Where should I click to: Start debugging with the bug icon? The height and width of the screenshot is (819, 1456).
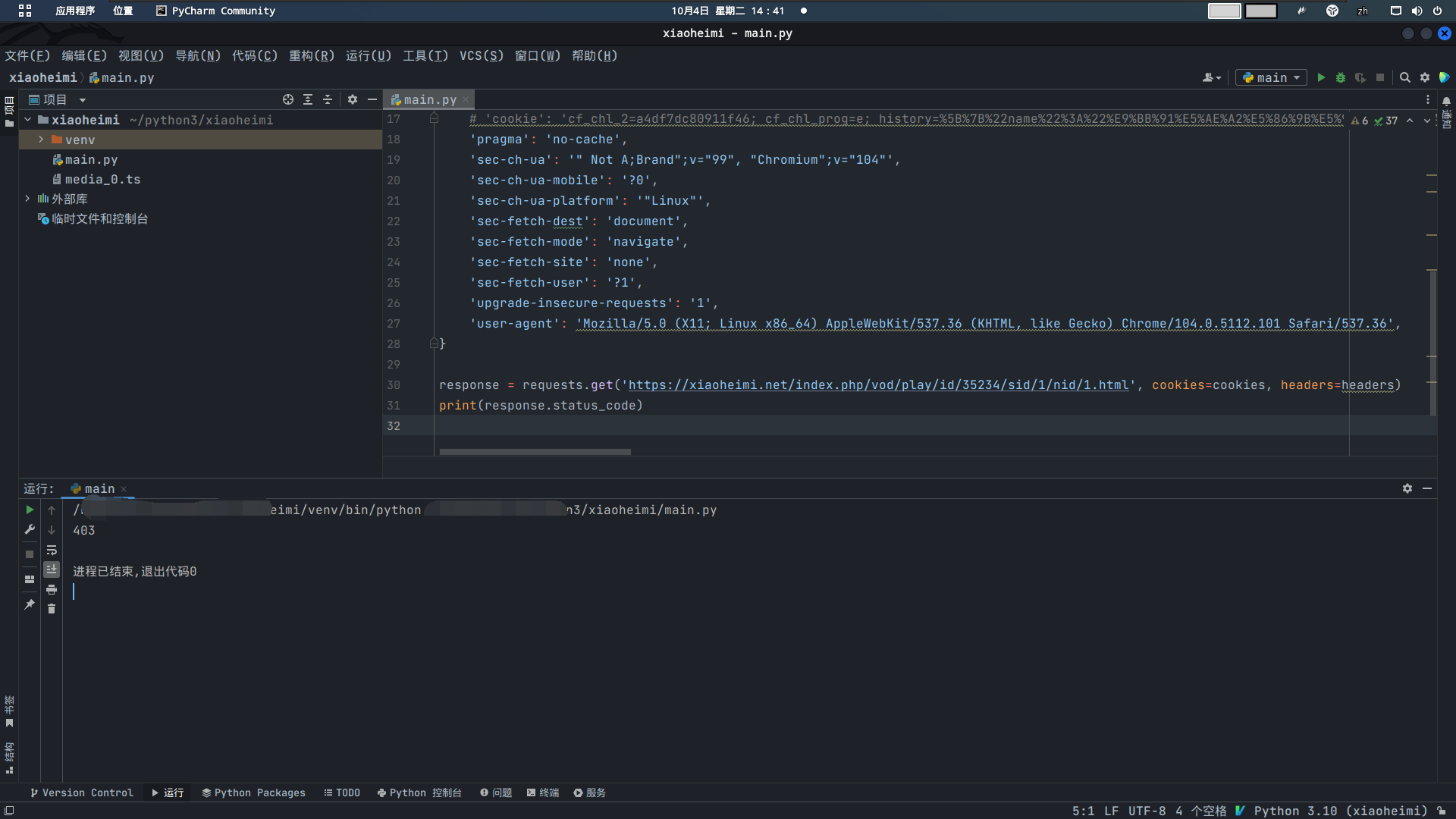click(1341, 77)
